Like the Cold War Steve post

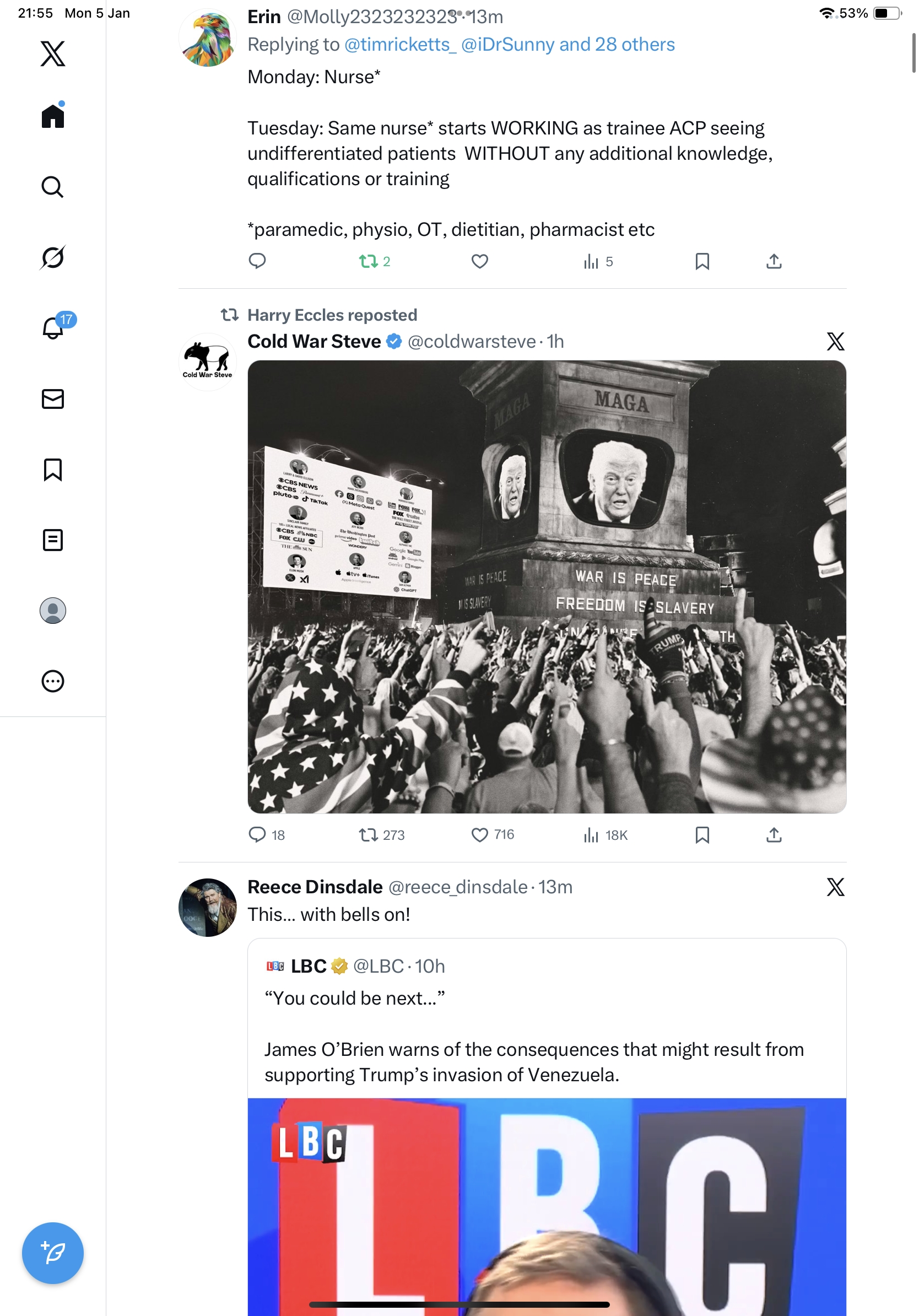[x=479, y=835]
